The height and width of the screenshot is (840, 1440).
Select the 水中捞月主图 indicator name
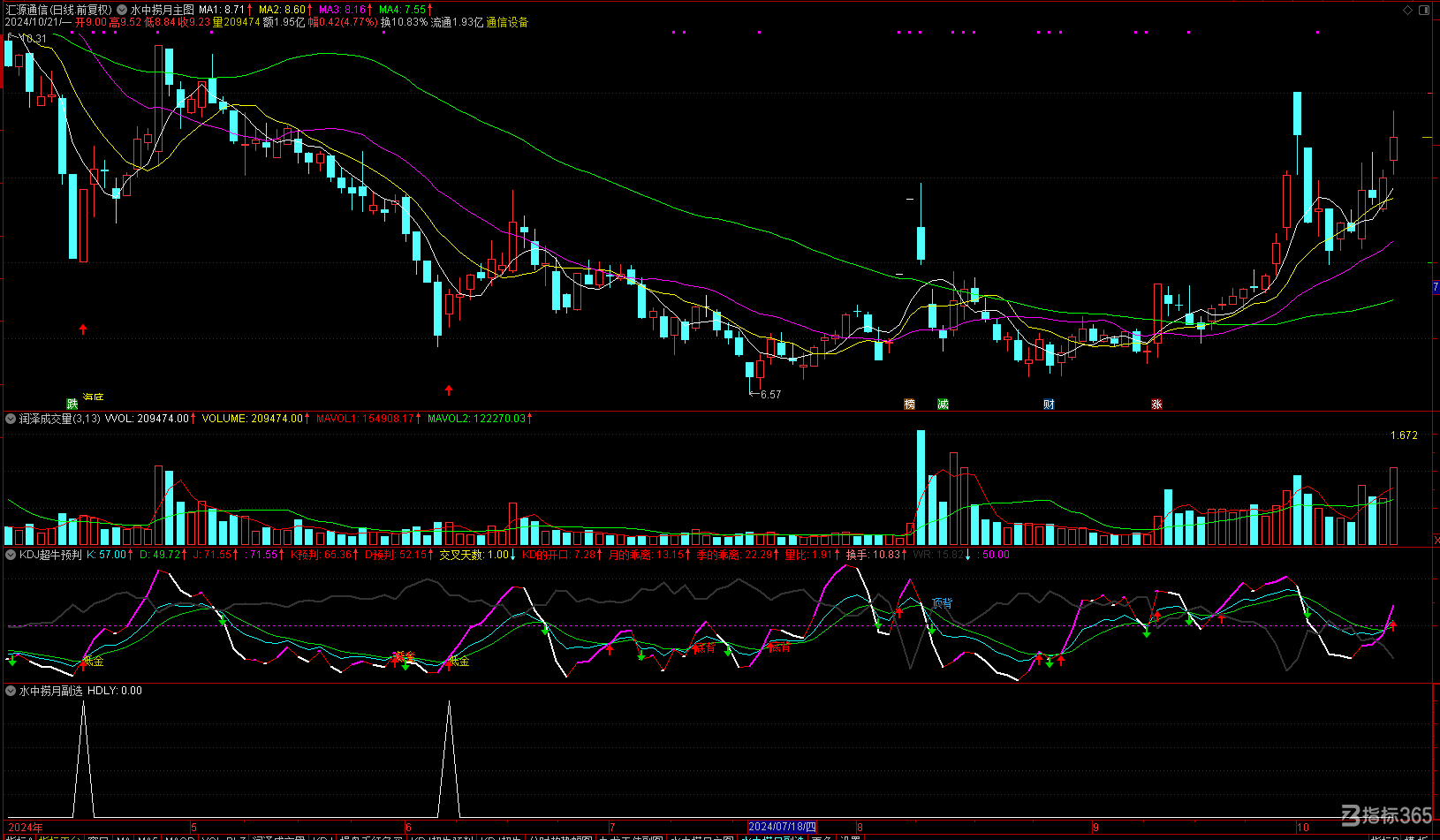tap(163, 10)
